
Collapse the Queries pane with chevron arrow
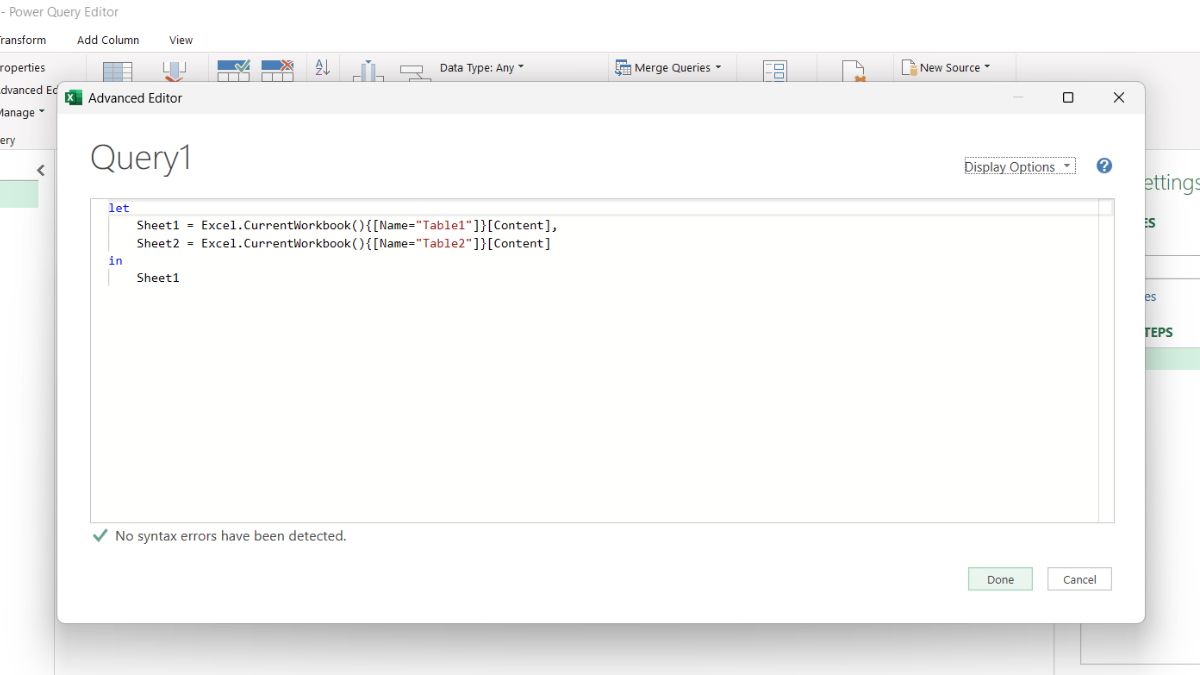[x=41, y=171]
